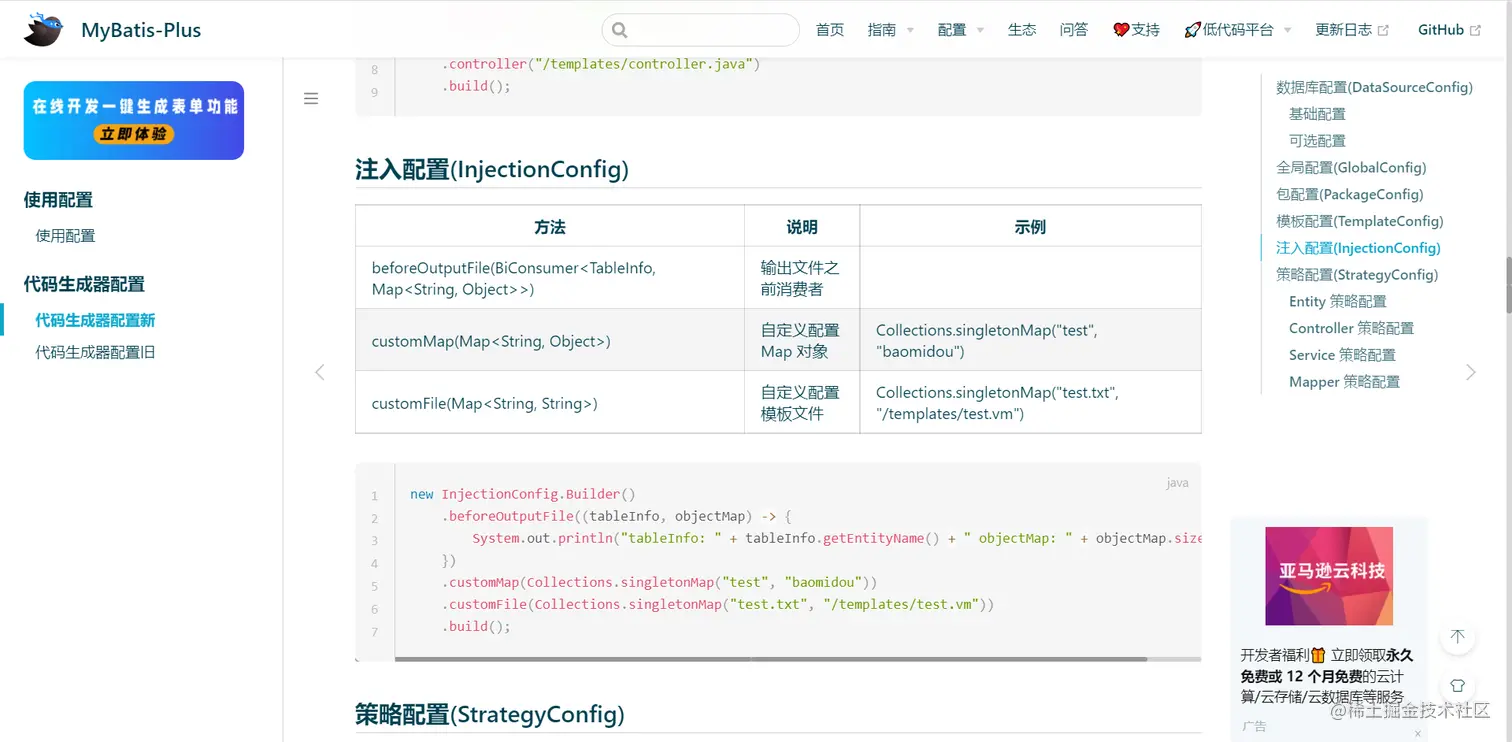Go to the 问答 nav item

(1074, 30)
